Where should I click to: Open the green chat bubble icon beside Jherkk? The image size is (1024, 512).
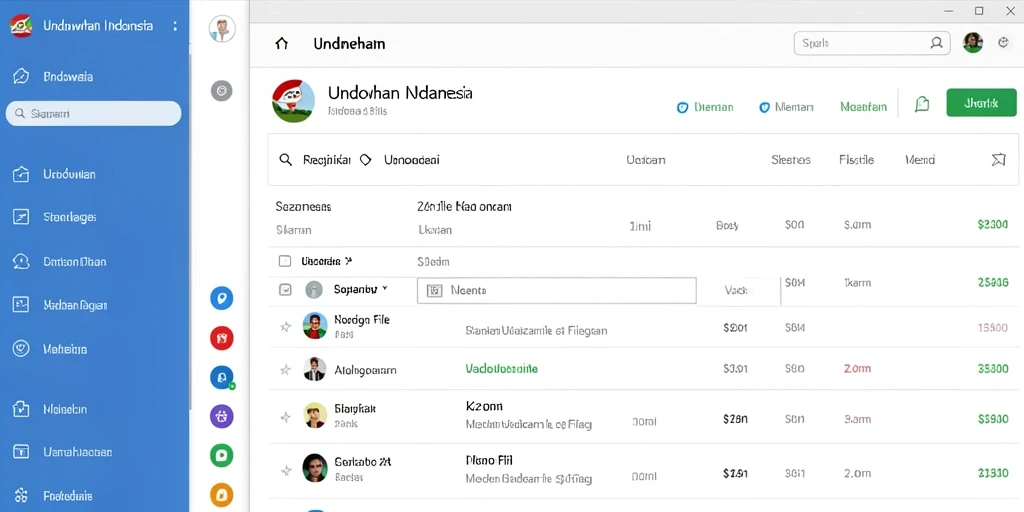coord(922,104)
